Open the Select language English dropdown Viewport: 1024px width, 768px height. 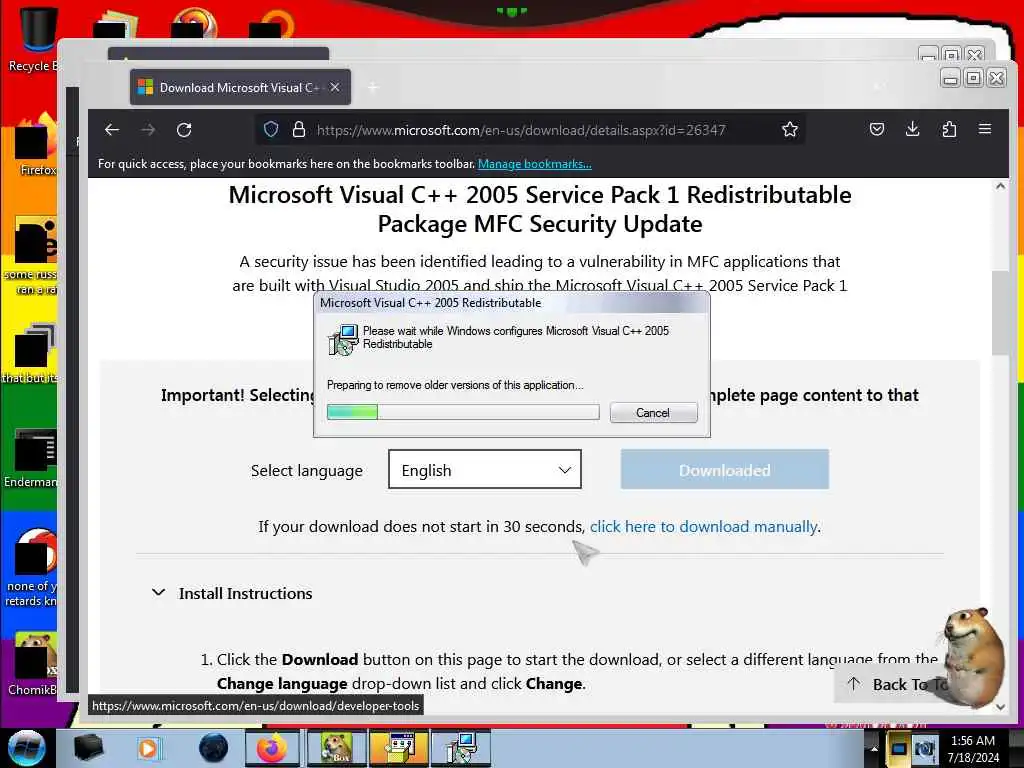coord(485,470)
